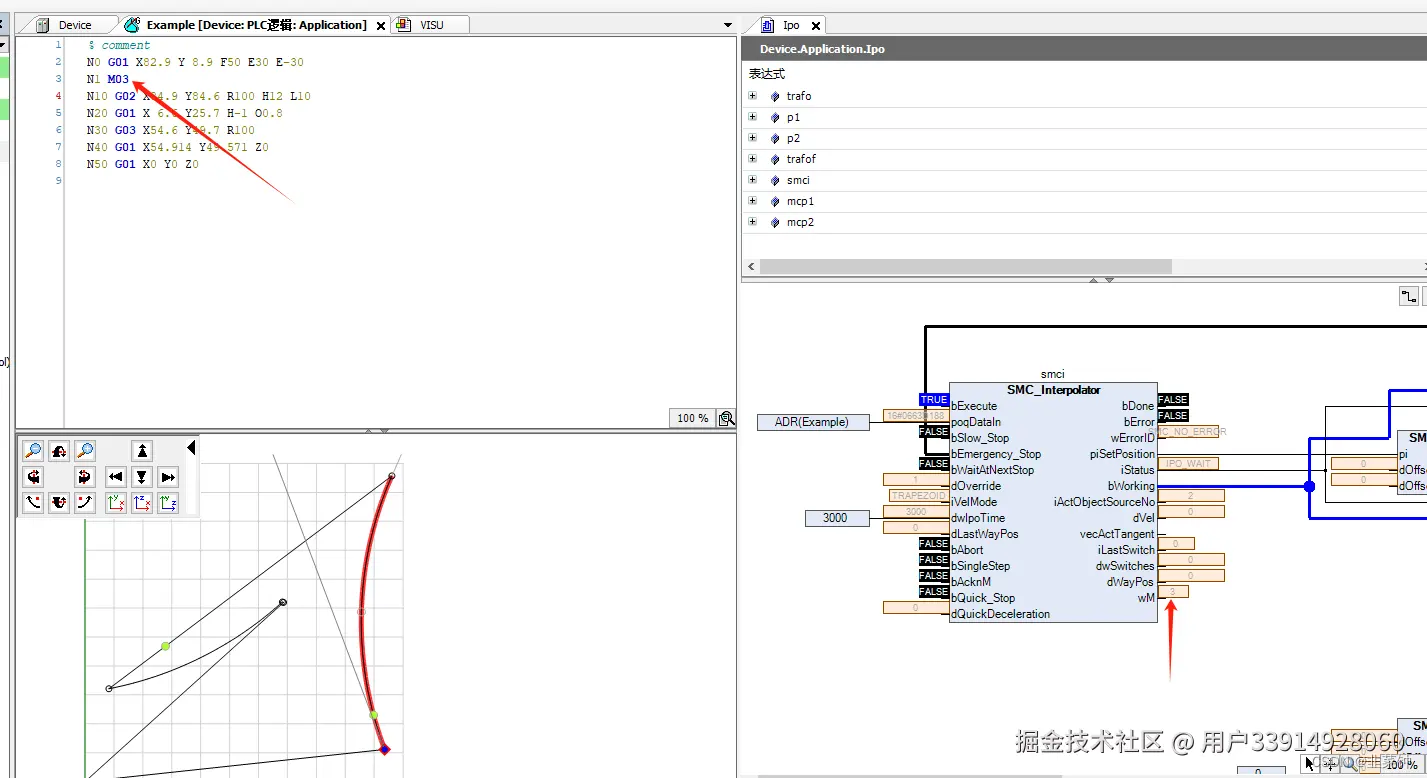Viewport: 1427px width, 778px height.
Task: Toggle the FALSE value on bAcknM
Action: [934, 576]
